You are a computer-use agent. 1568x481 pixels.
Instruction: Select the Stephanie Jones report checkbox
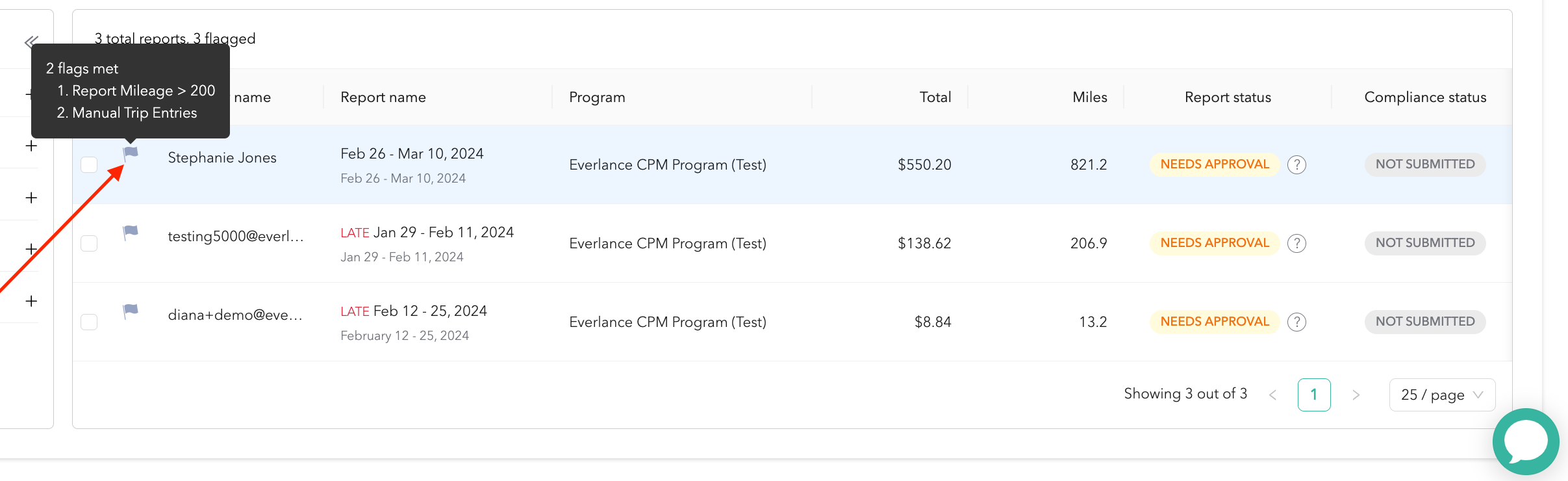click(x=89, y=164)
